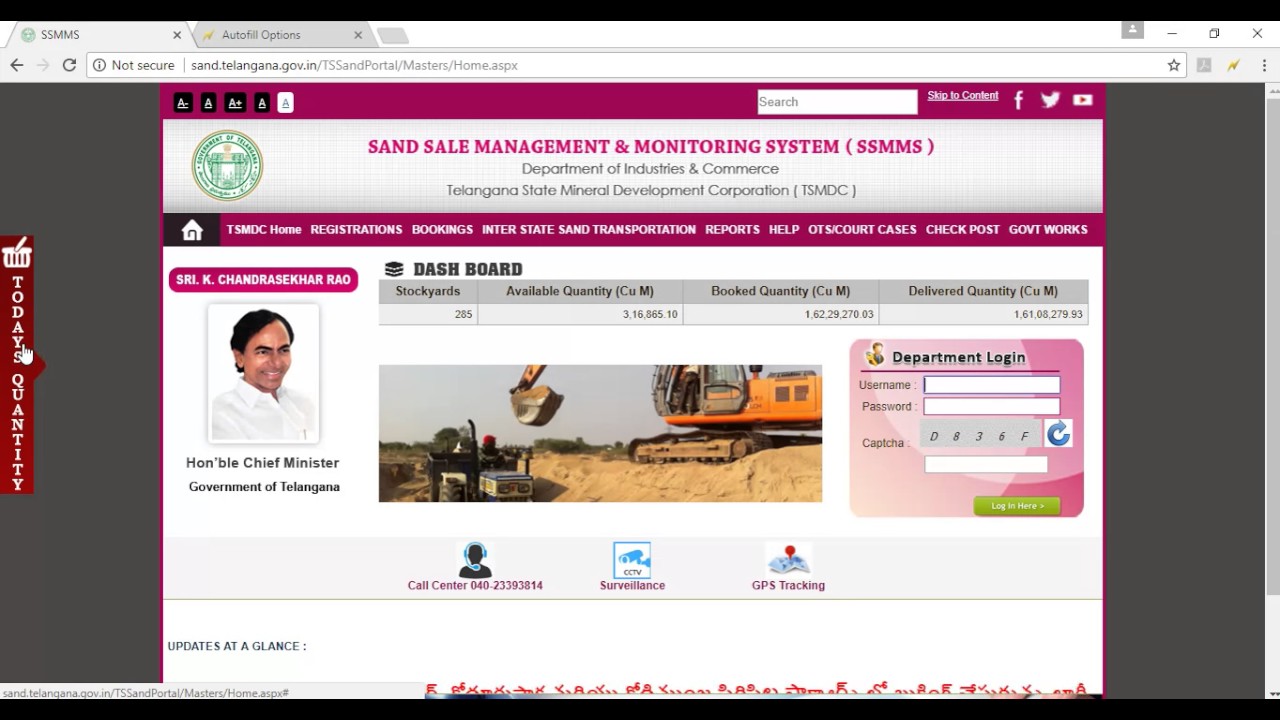Click the DASH BOARD heading
The height and width of the screenshot is (720, 1280).
click(468, 269)
